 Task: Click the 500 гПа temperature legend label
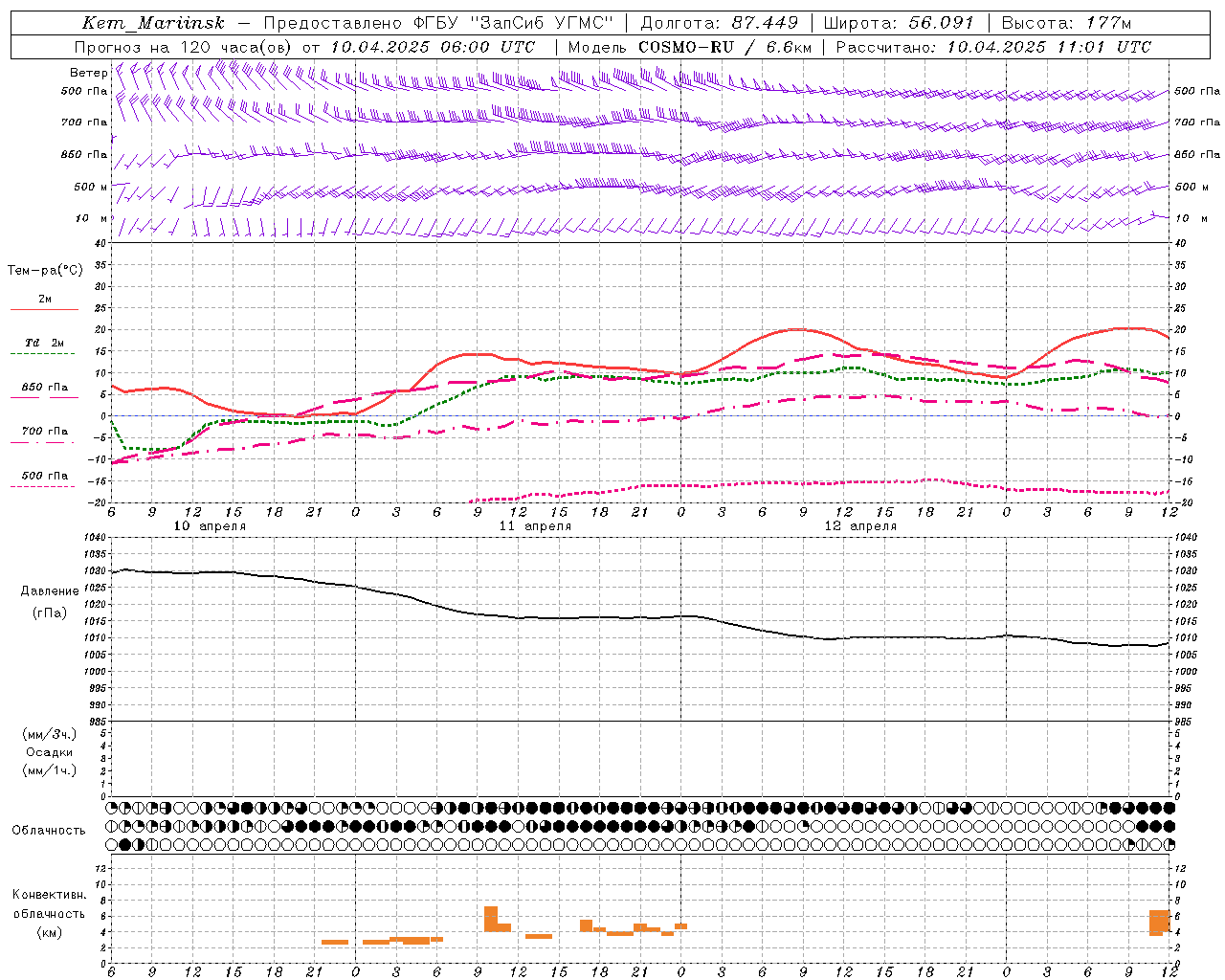coord(45,475)
